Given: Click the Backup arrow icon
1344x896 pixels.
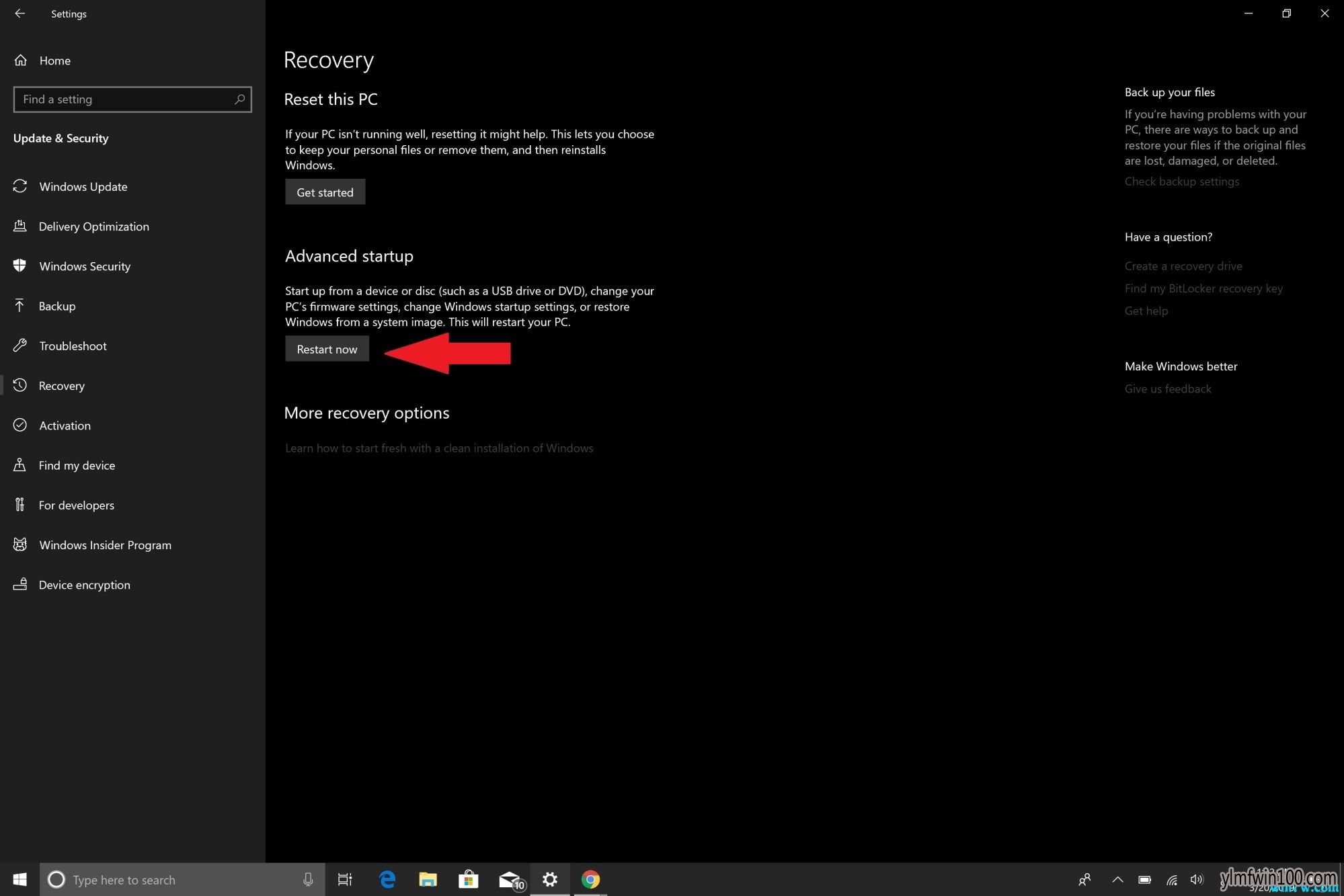Looking at the screenshot, I should click(x=20, y=306).
